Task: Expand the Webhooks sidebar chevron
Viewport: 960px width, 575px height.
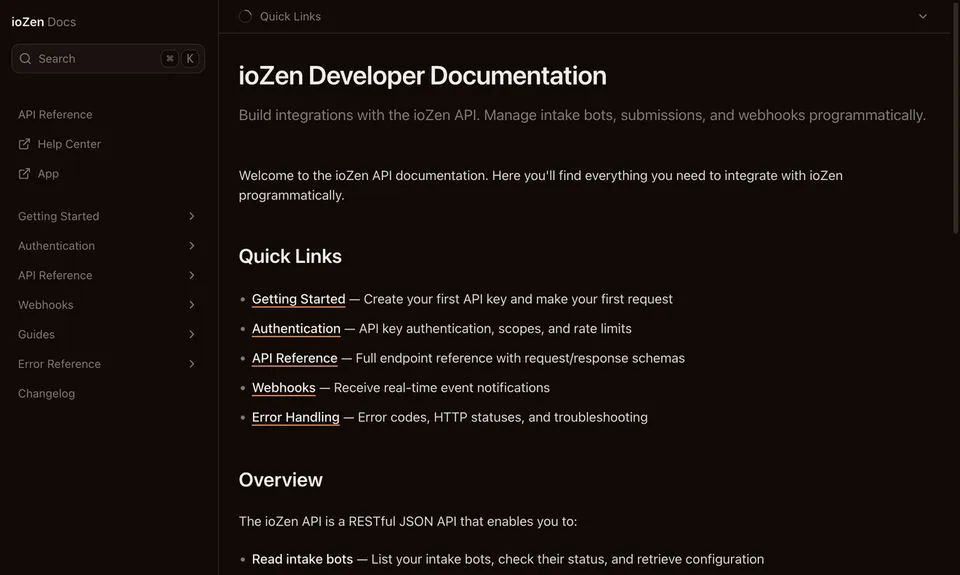Action: pos(192,304)
